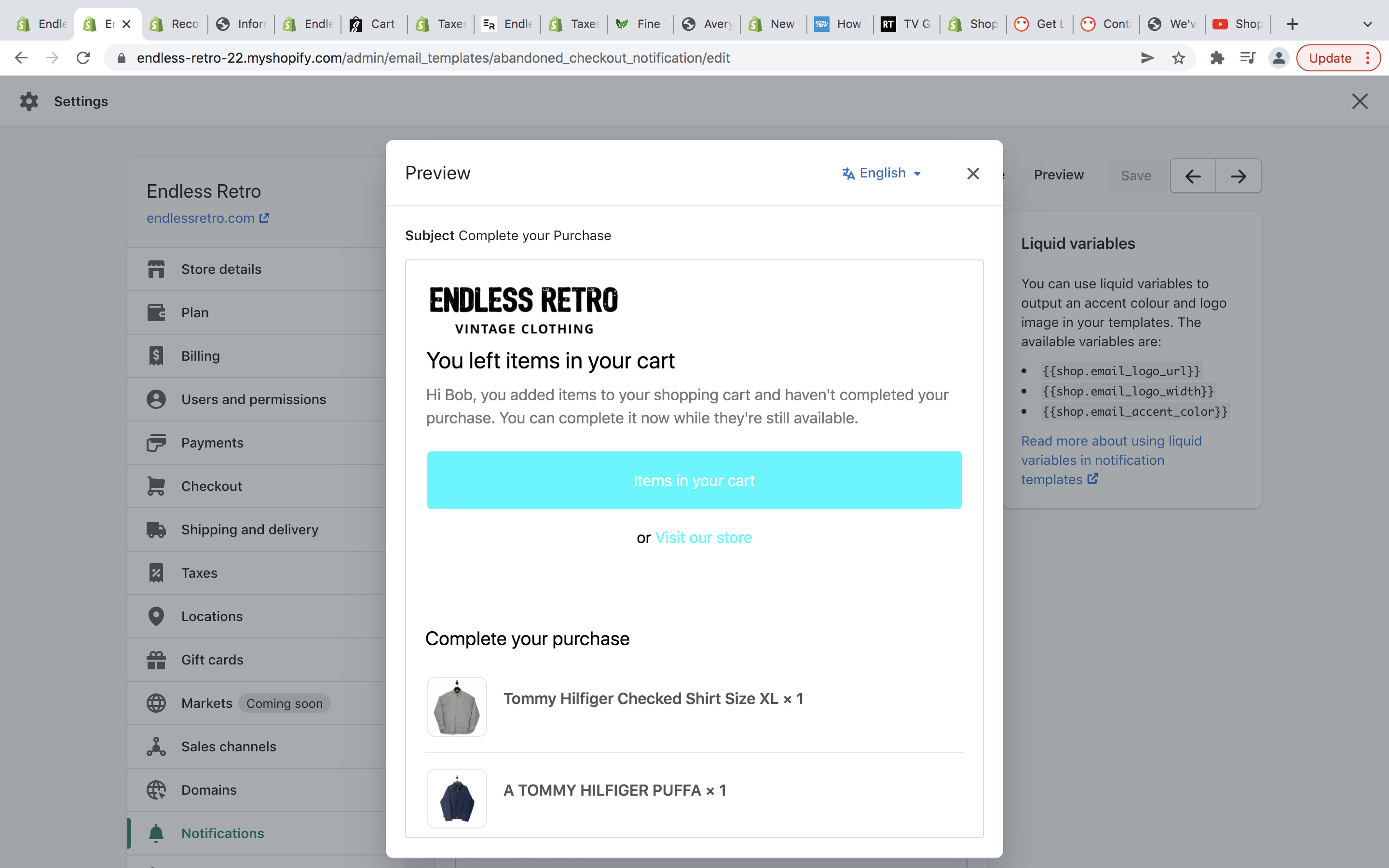This screenshot has width=1389, height=868.
Task: Click the browser address bar URL
Action: (433, 58)
